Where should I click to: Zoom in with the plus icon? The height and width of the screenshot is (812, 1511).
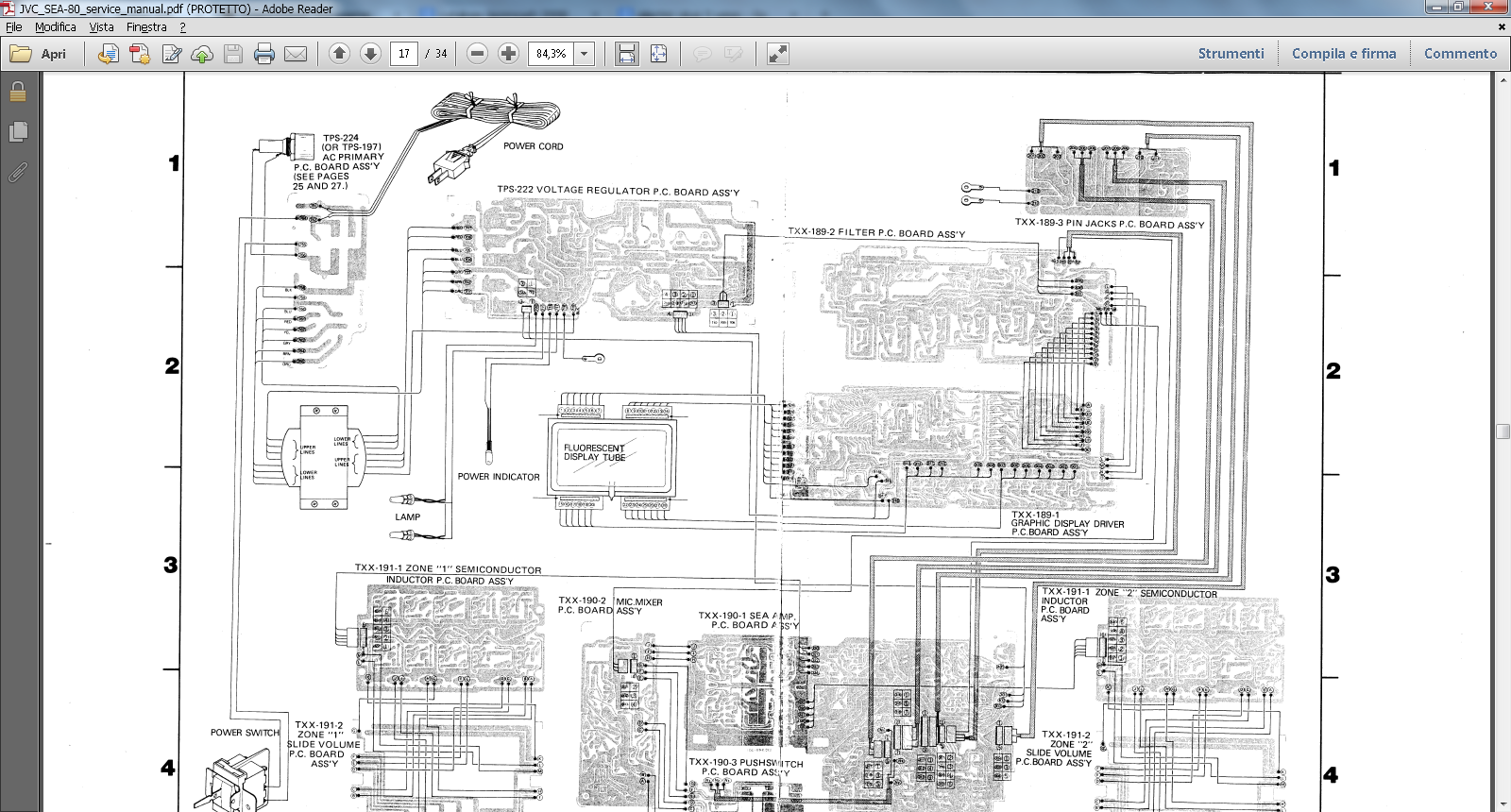pos(508,54)
